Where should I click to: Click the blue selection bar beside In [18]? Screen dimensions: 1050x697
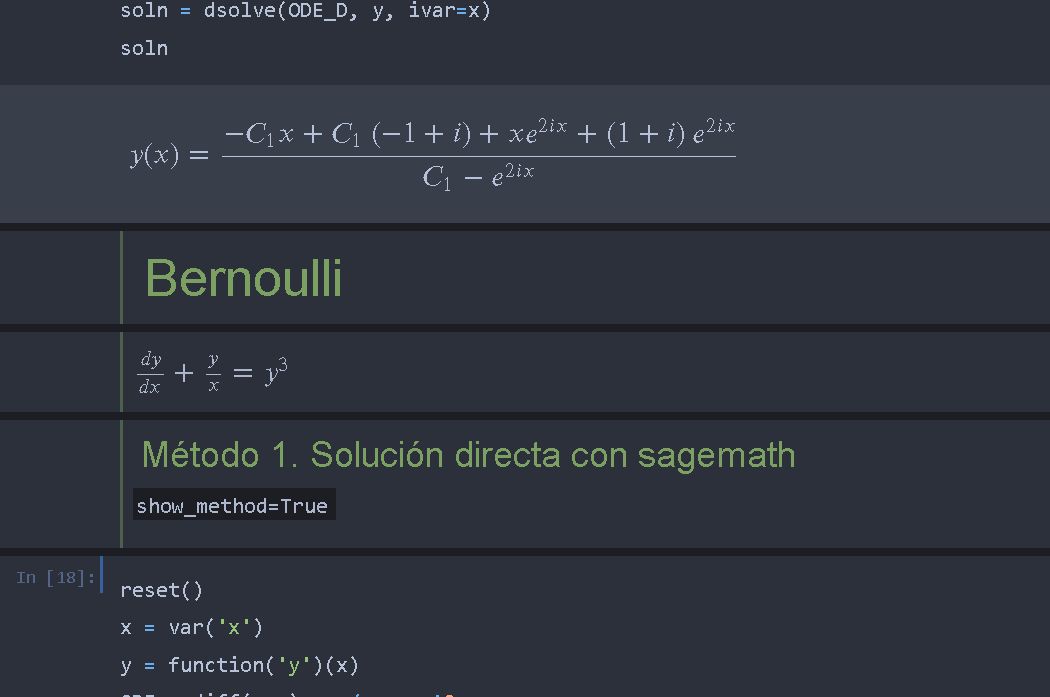[102, 574]
